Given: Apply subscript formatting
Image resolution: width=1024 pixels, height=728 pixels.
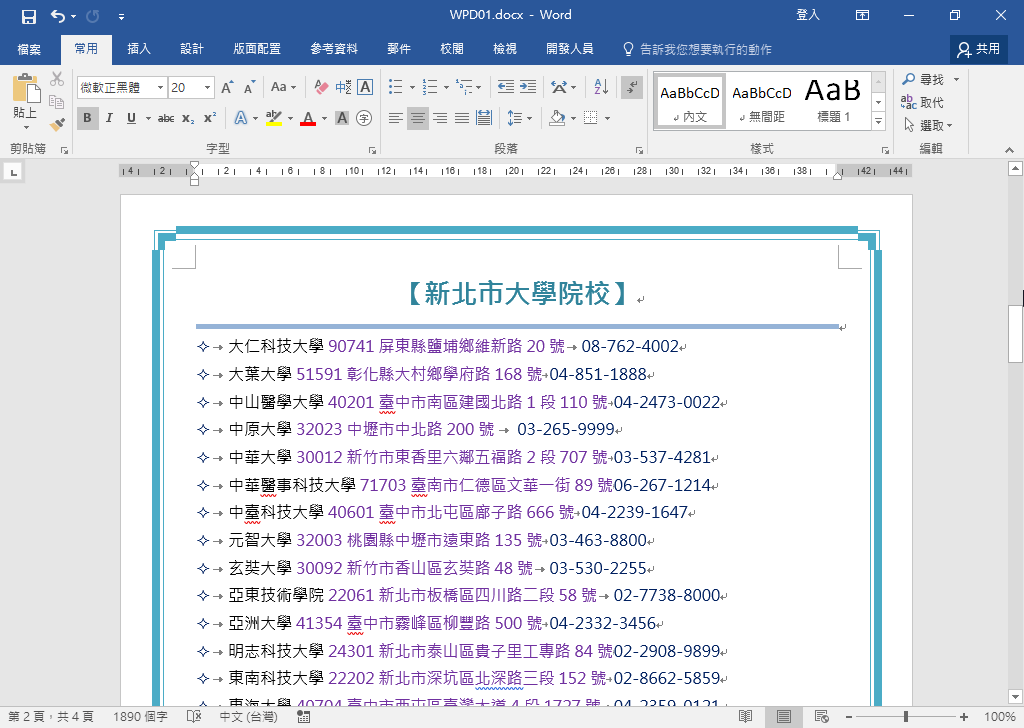Looking at the screenshot, I should tap(187, 118).
